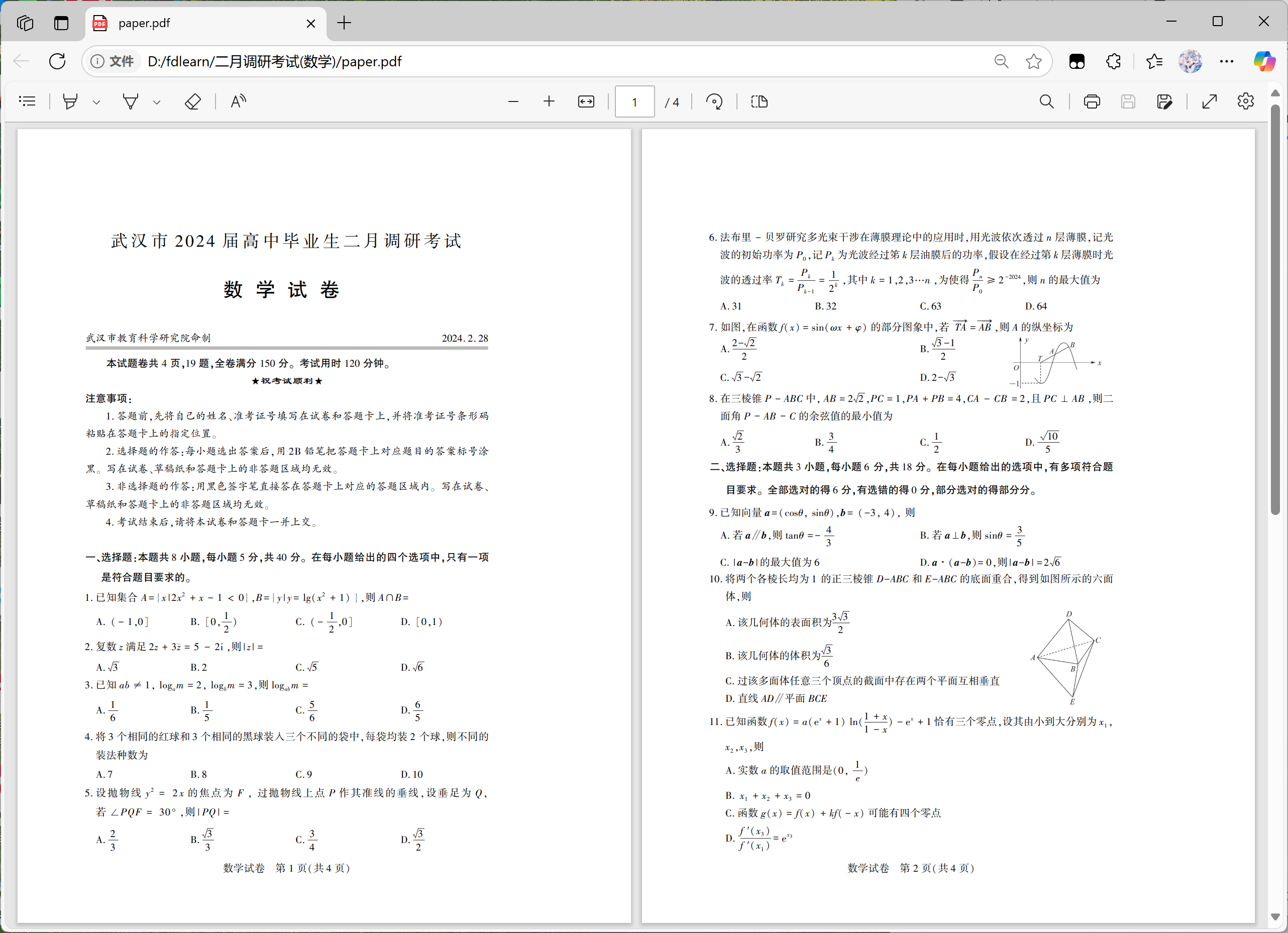Open Copilot sidebar
This screenshot has width=1288, height=933.
1264,61
